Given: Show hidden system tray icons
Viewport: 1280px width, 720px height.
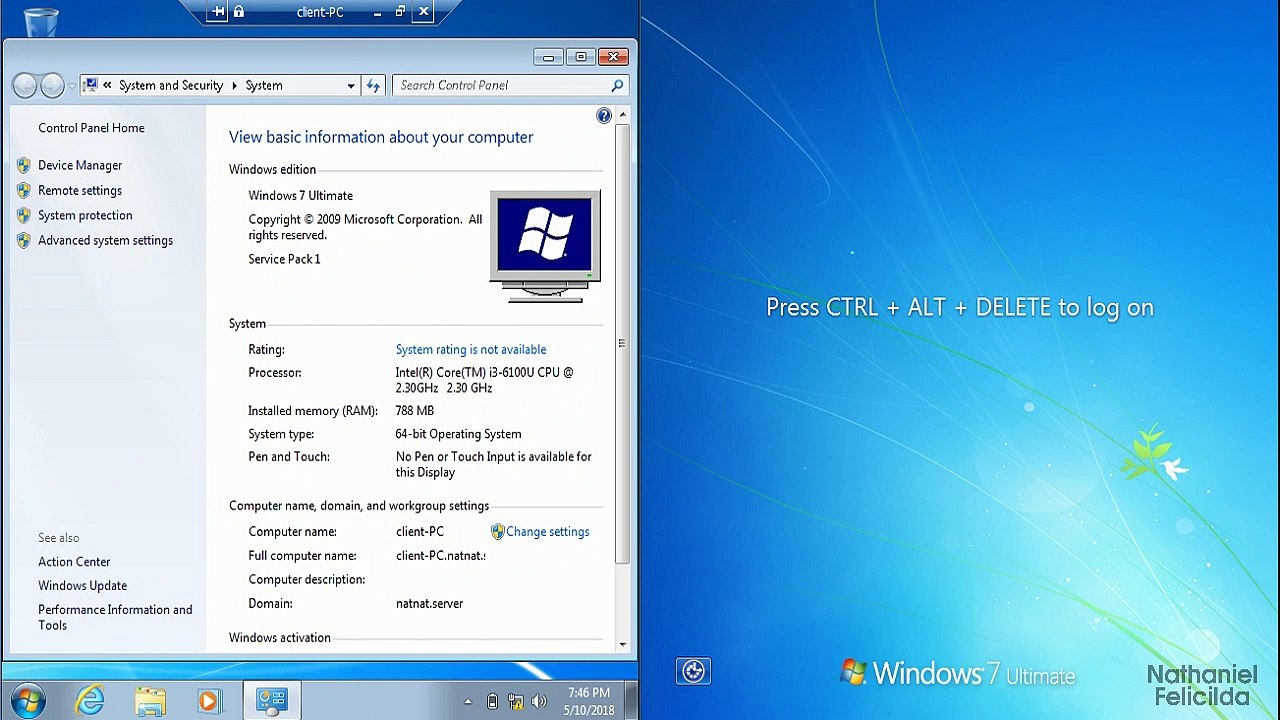Looking at the screenshot, I should (467, 701).
